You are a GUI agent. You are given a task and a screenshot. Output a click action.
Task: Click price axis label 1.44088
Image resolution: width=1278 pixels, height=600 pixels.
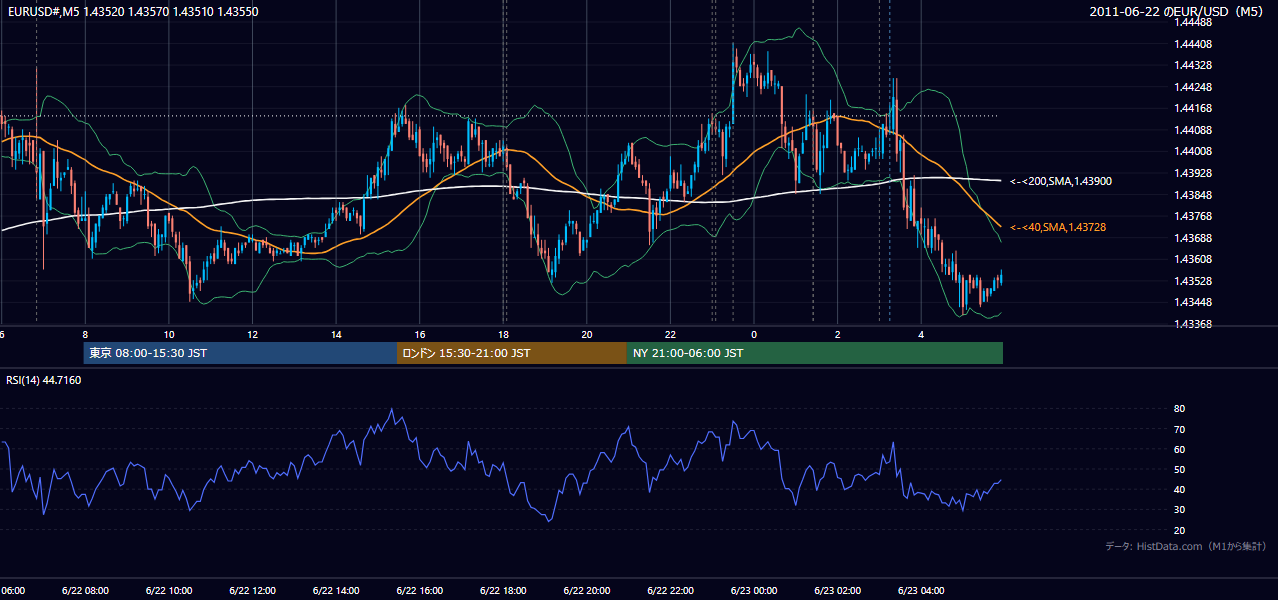(1195, 130)
